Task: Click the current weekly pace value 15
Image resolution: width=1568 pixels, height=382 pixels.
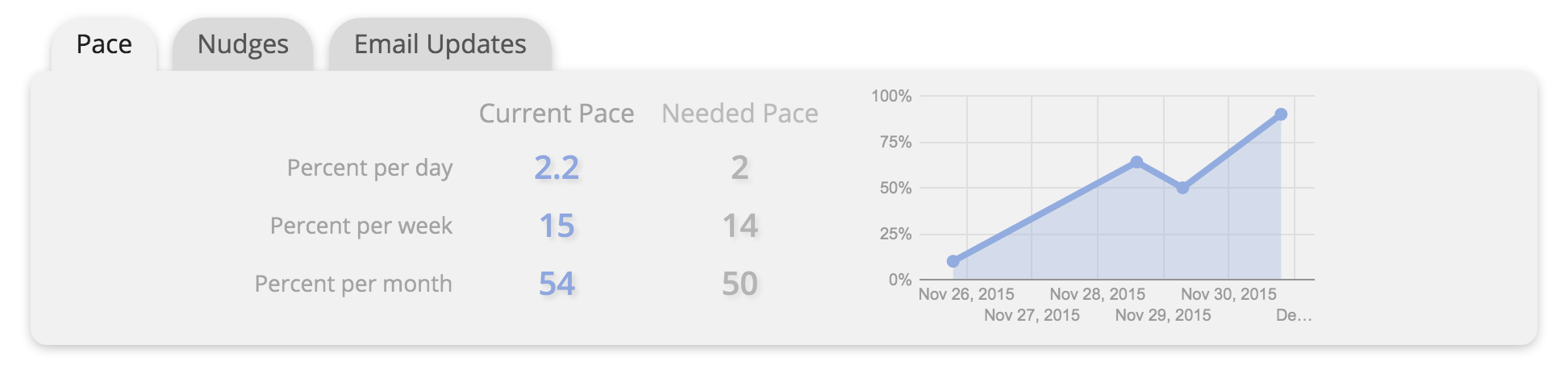Action: point(557,226)
